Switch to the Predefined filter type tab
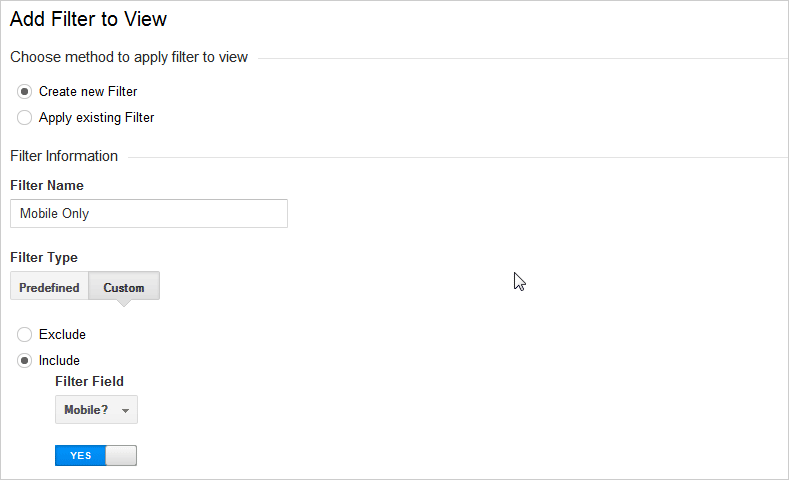This screenshot has height=480, width=789. (49, 286)
